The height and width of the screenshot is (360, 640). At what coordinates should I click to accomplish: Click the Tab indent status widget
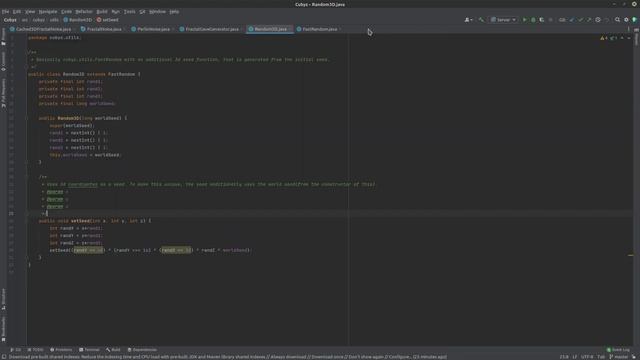click(601, 357)
